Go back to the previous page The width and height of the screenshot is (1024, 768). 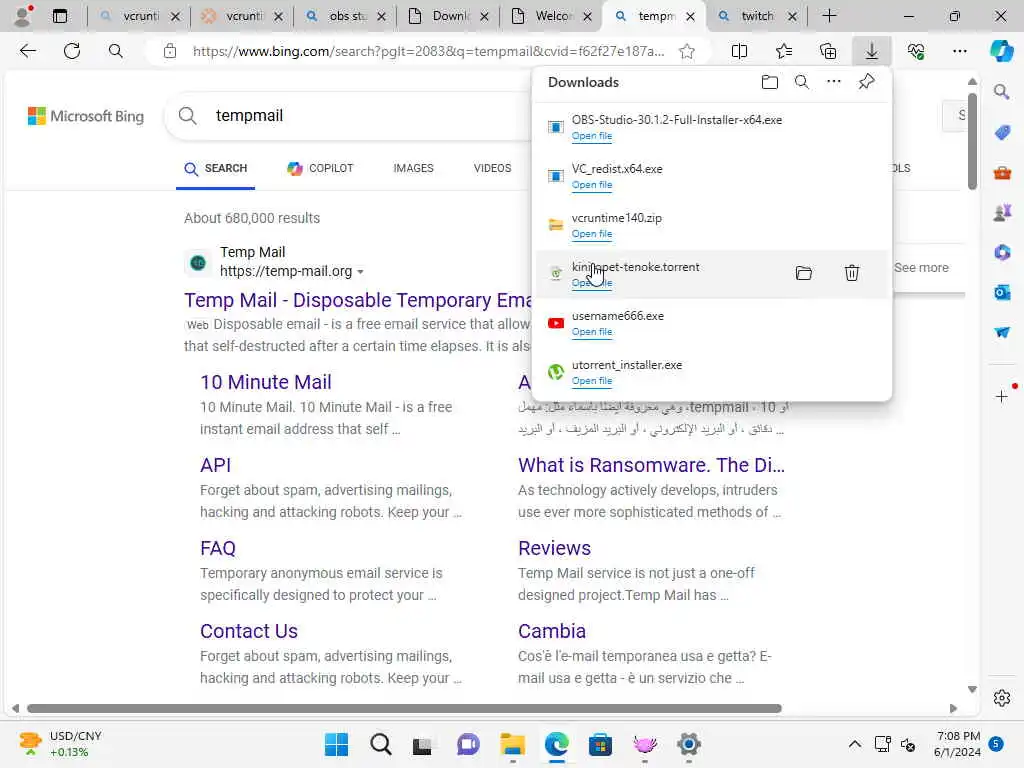tap(27, 51)
